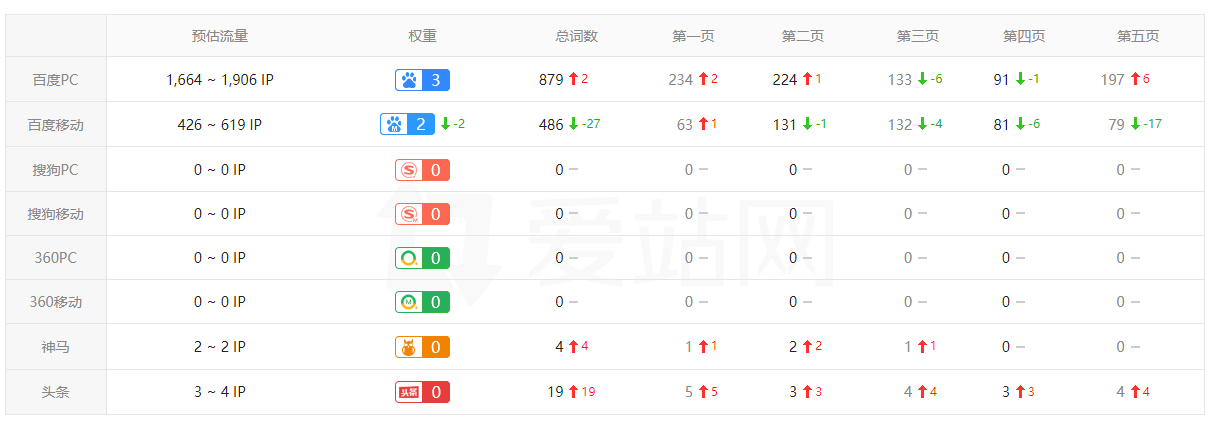Screen dimensions: 1213x423
Task: Select the 百度PC row label
Action: coord(55,80)
